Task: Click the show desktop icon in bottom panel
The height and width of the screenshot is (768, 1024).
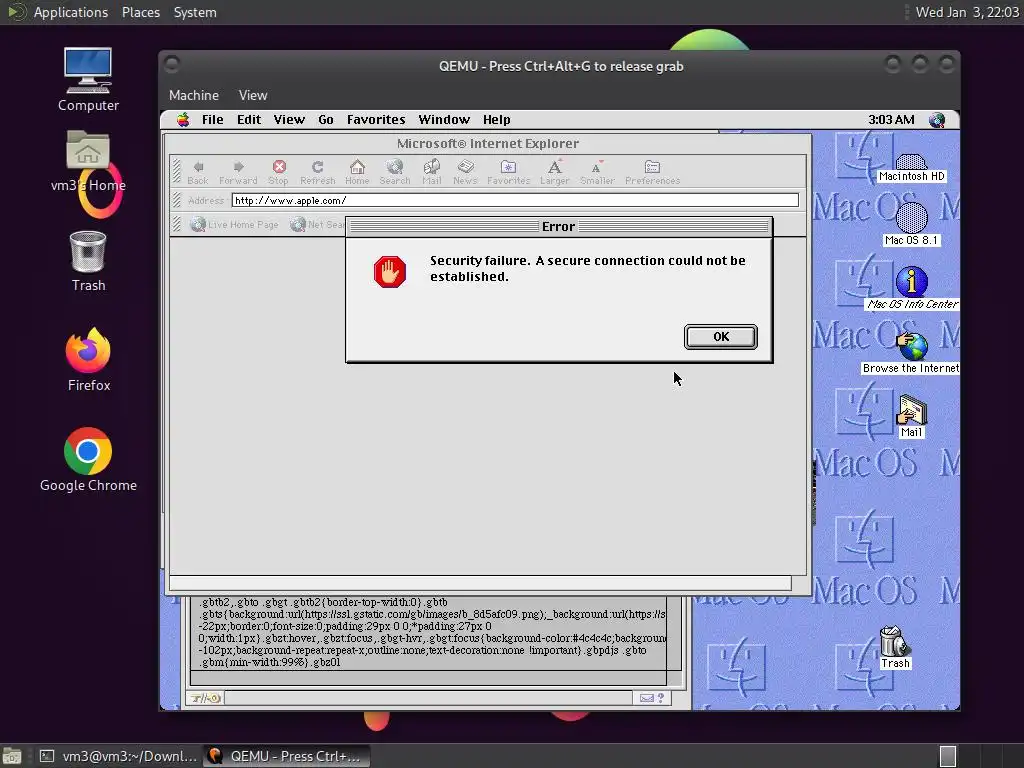Action: click(x=12, y=756)
